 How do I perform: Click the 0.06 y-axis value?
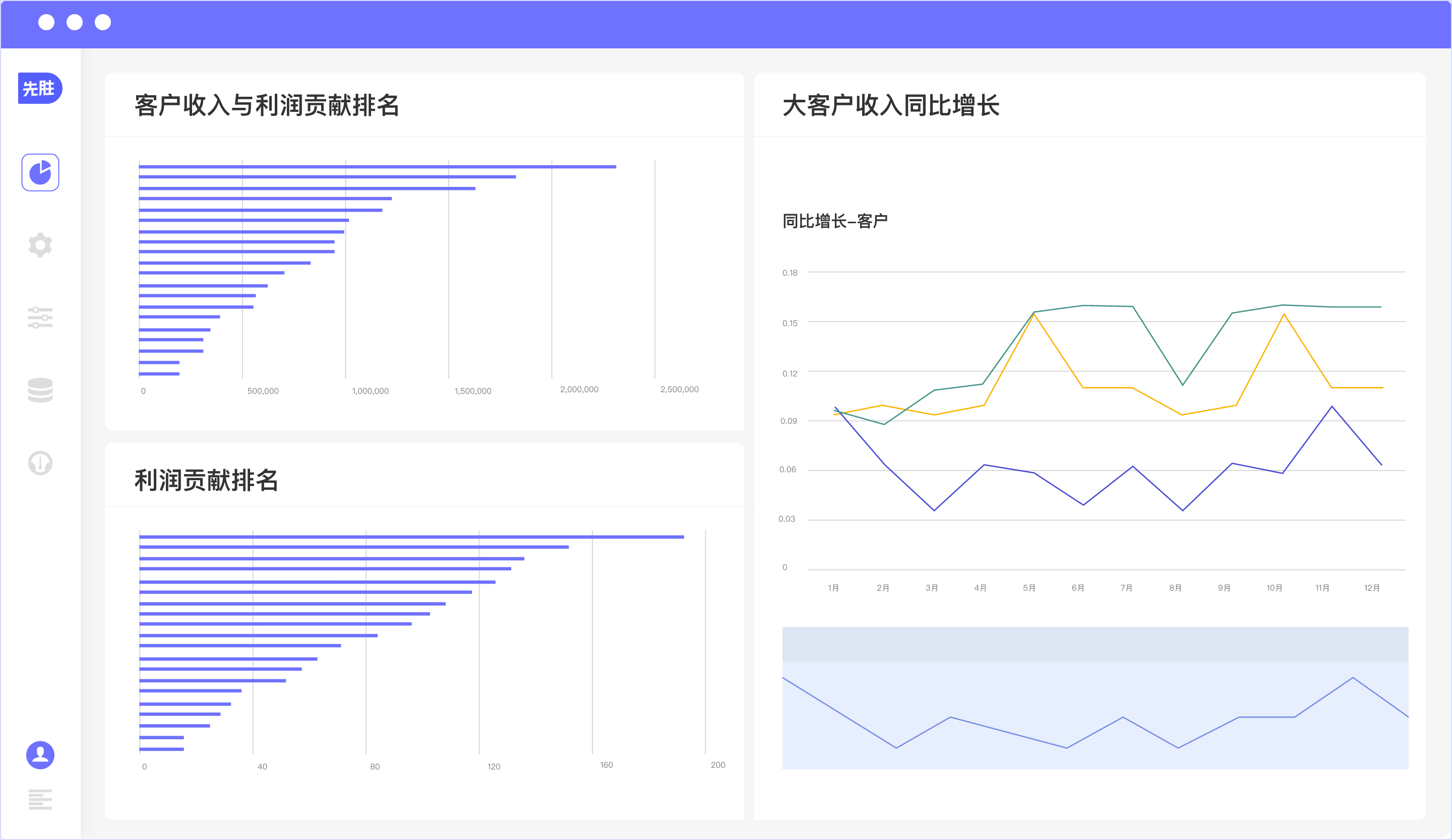click(788, 470)
